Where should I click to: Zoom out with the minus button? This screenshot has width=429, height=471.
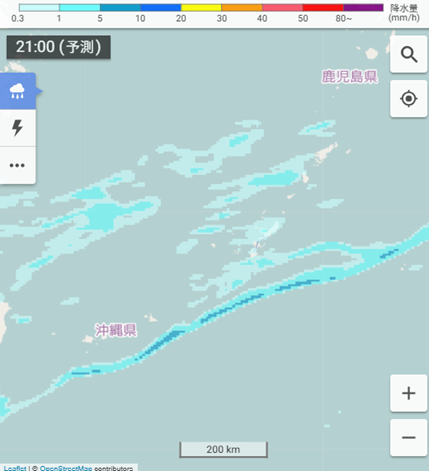409,438
